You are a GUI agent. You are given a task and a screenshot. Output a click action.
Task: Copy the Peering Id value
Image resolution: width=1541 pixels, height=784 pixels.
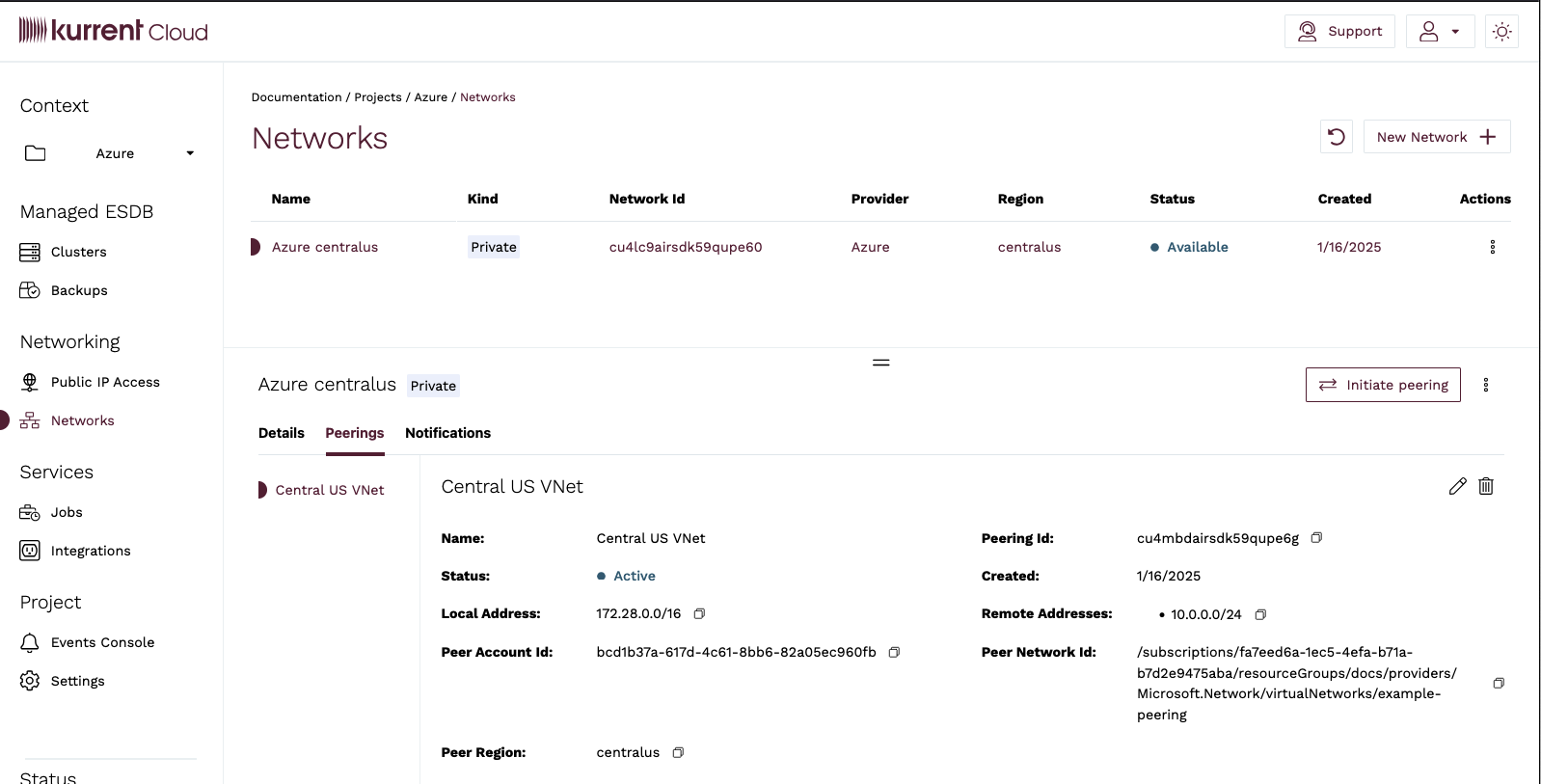pyautogui.click(x=1316, y=538)
